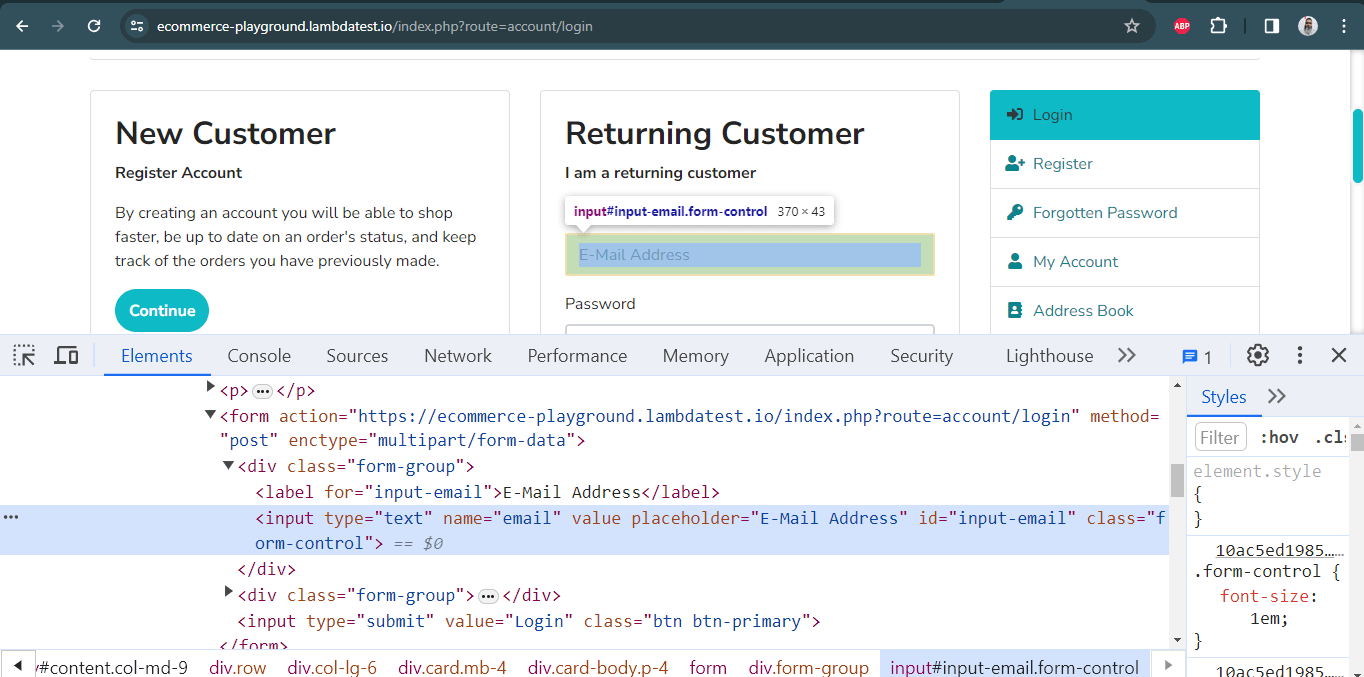Reload the page via the refresh icon
The image size is (1364, 677).
pyautogui.click(x=93, y=25)
